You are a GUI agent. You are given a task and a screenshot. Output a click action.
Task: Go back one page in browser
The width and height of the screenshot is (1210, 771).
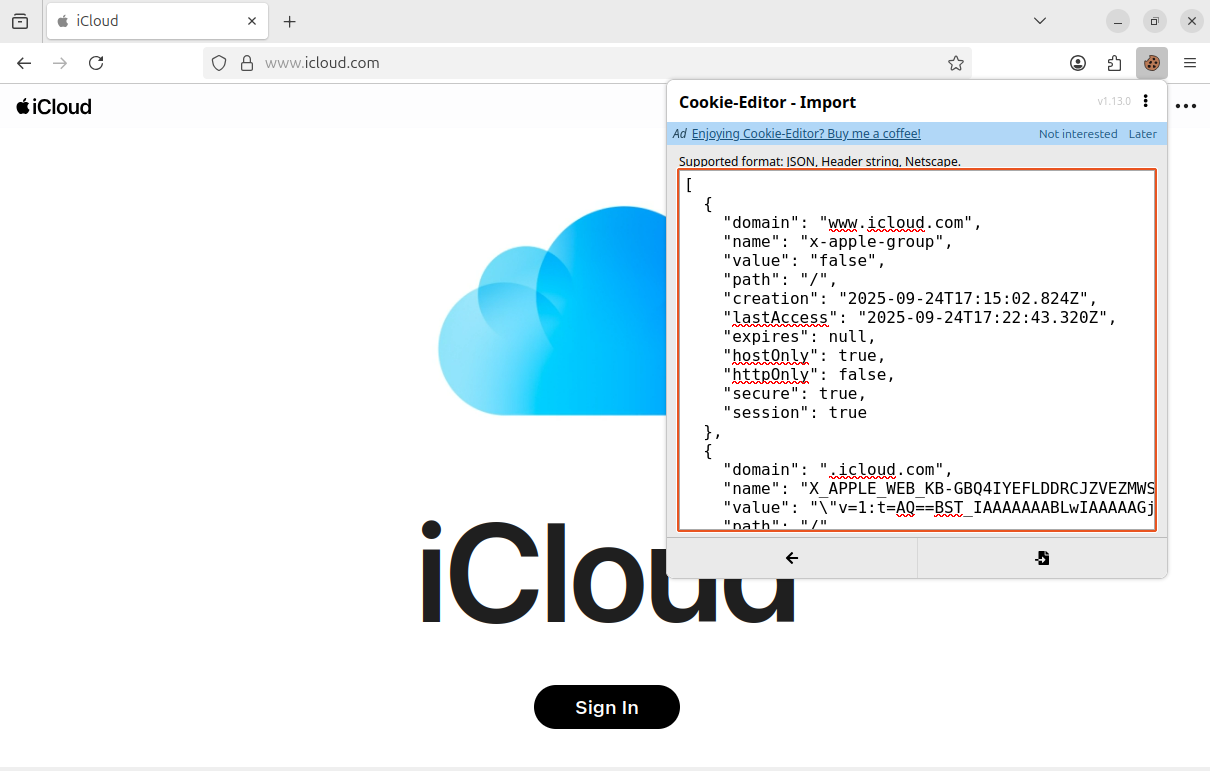(24, 63)
